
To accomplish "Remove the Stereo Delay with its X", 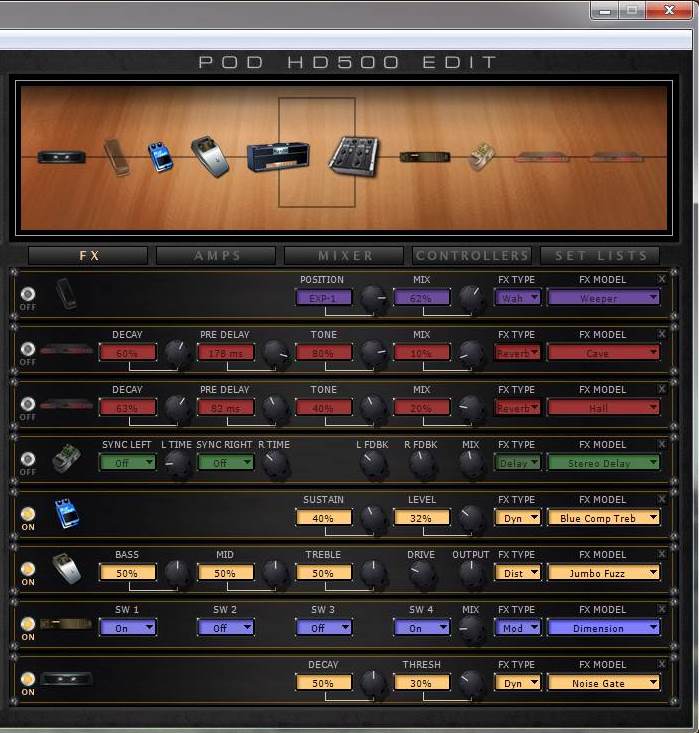I will click(x=662, y=444).
